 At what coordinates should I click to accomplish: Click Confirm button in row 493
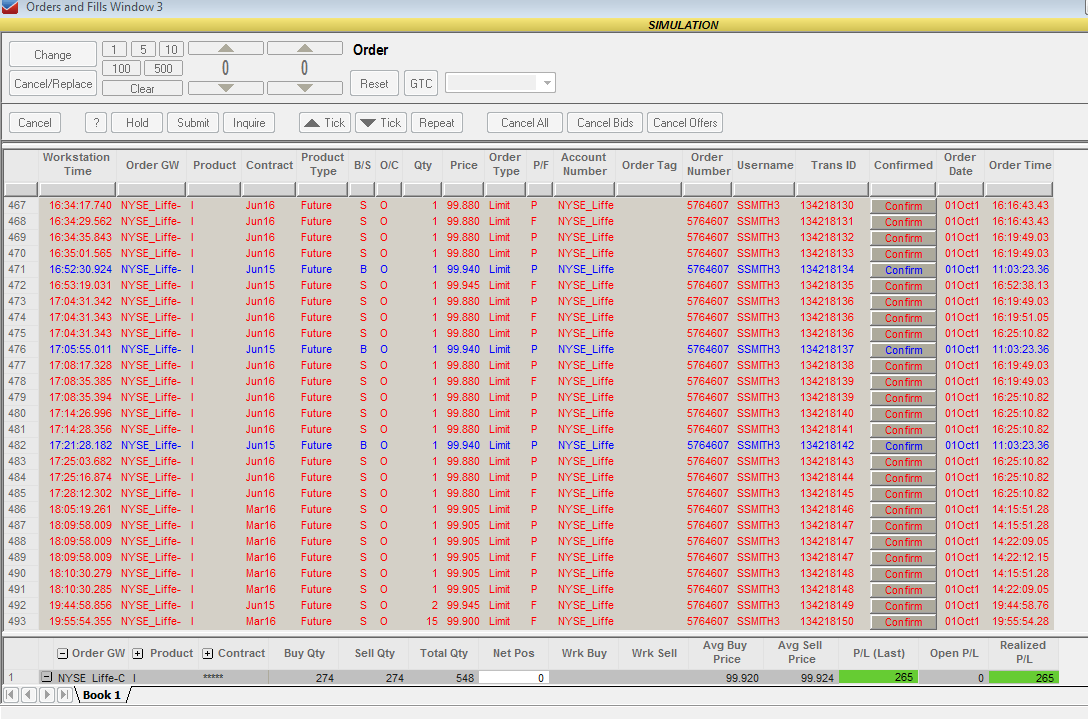point(903,622)
